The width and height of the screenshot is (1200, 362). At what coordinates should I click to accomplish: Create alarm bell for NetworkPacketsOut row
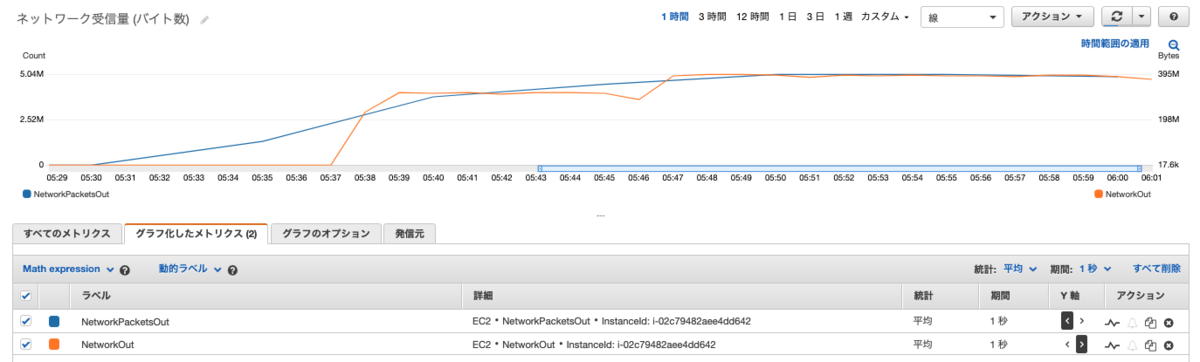[x=1133, y=322]
